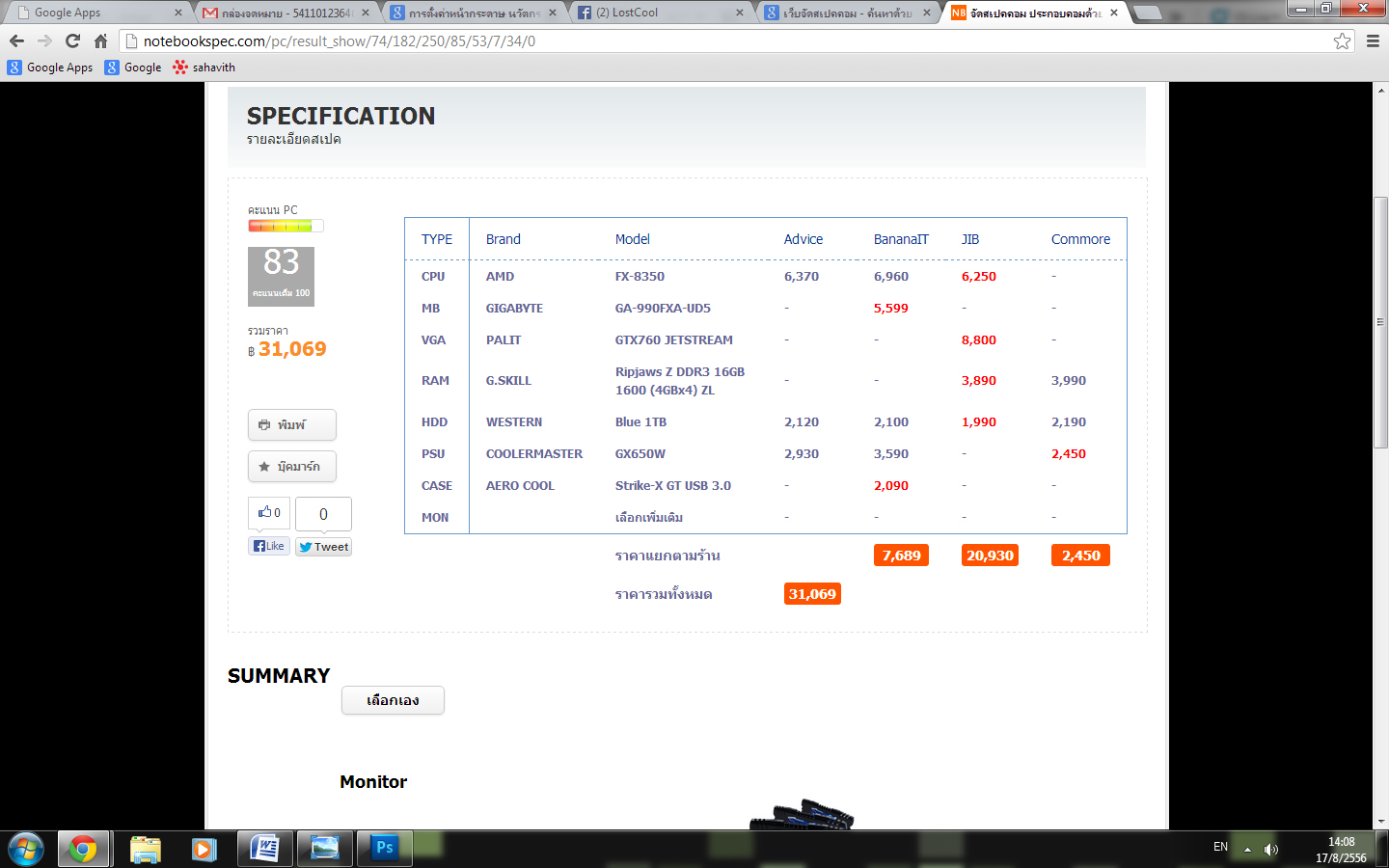
Task: Click the Blue 1TB hard disk model
Action: click(x=640, y=422)
